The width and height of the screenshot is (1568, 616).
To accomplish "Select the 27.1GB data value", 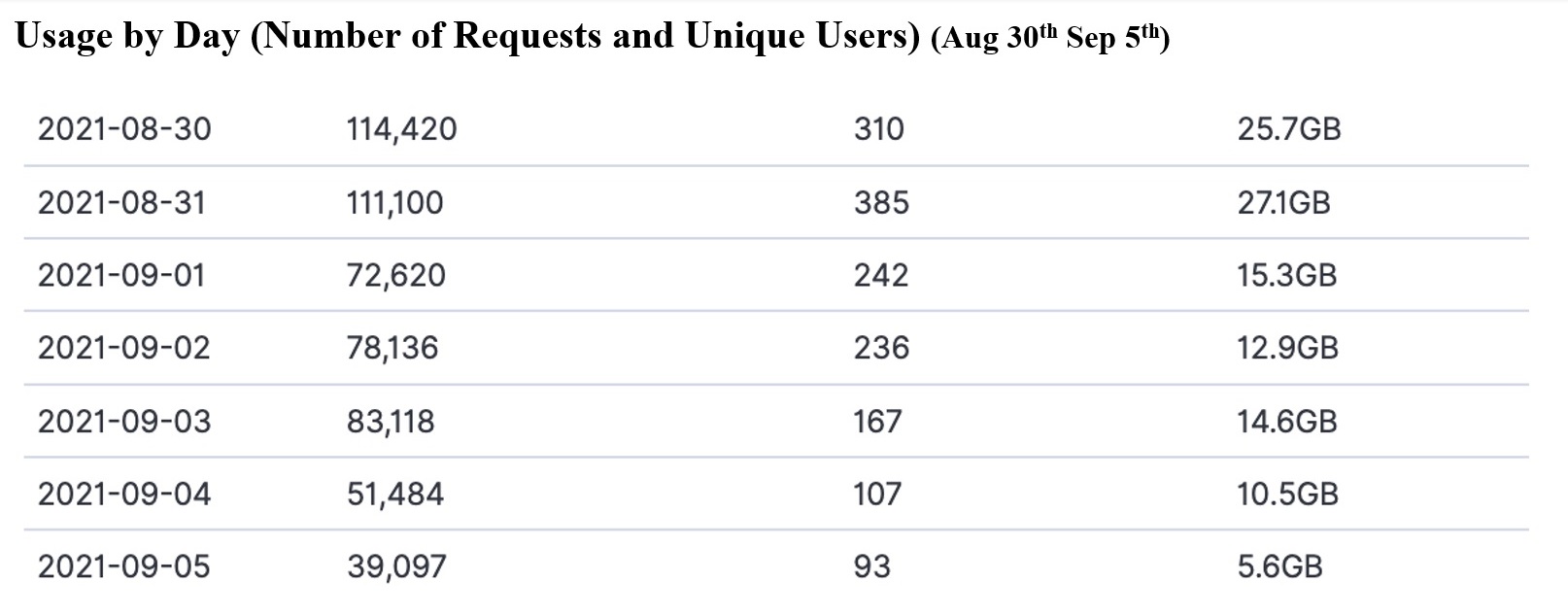I will click(x=1283, y=202).
